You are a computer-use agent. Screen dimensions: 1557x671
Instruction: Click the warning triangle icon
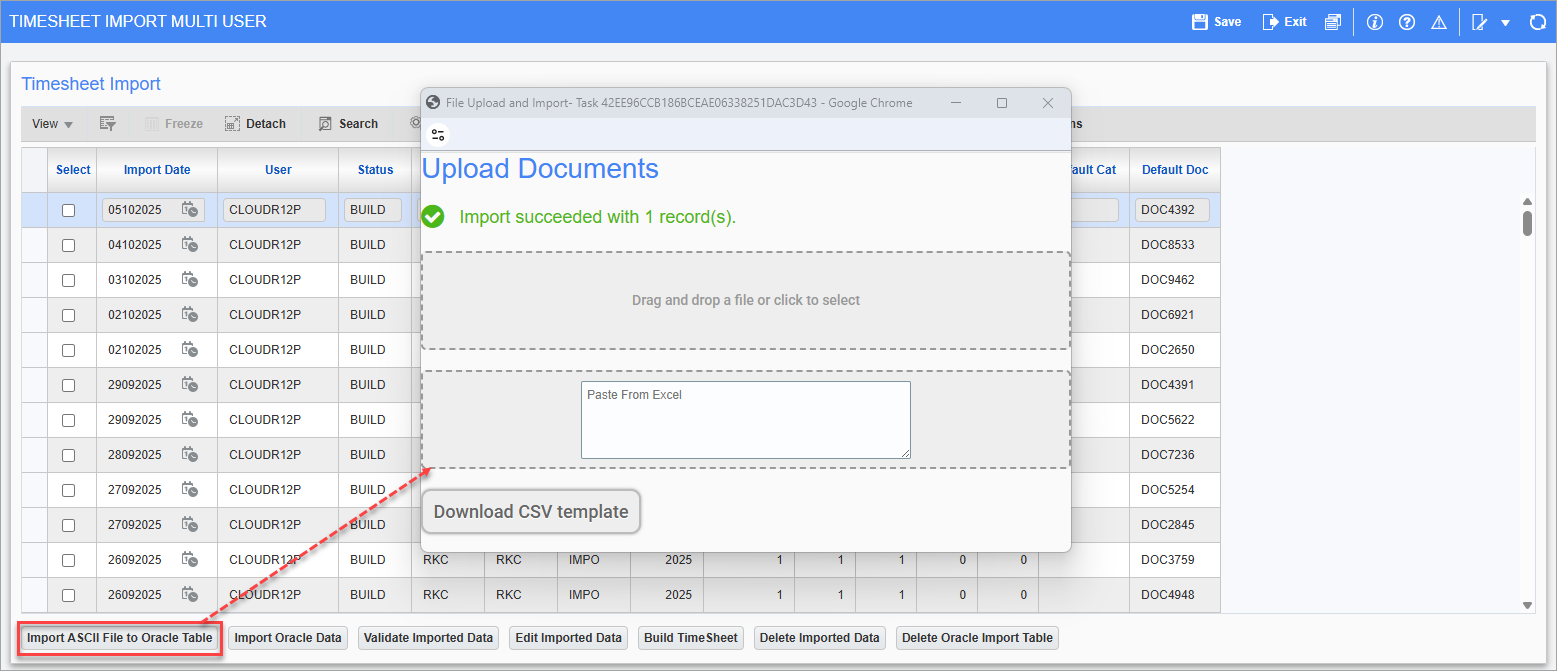(x=1439, y=21)
